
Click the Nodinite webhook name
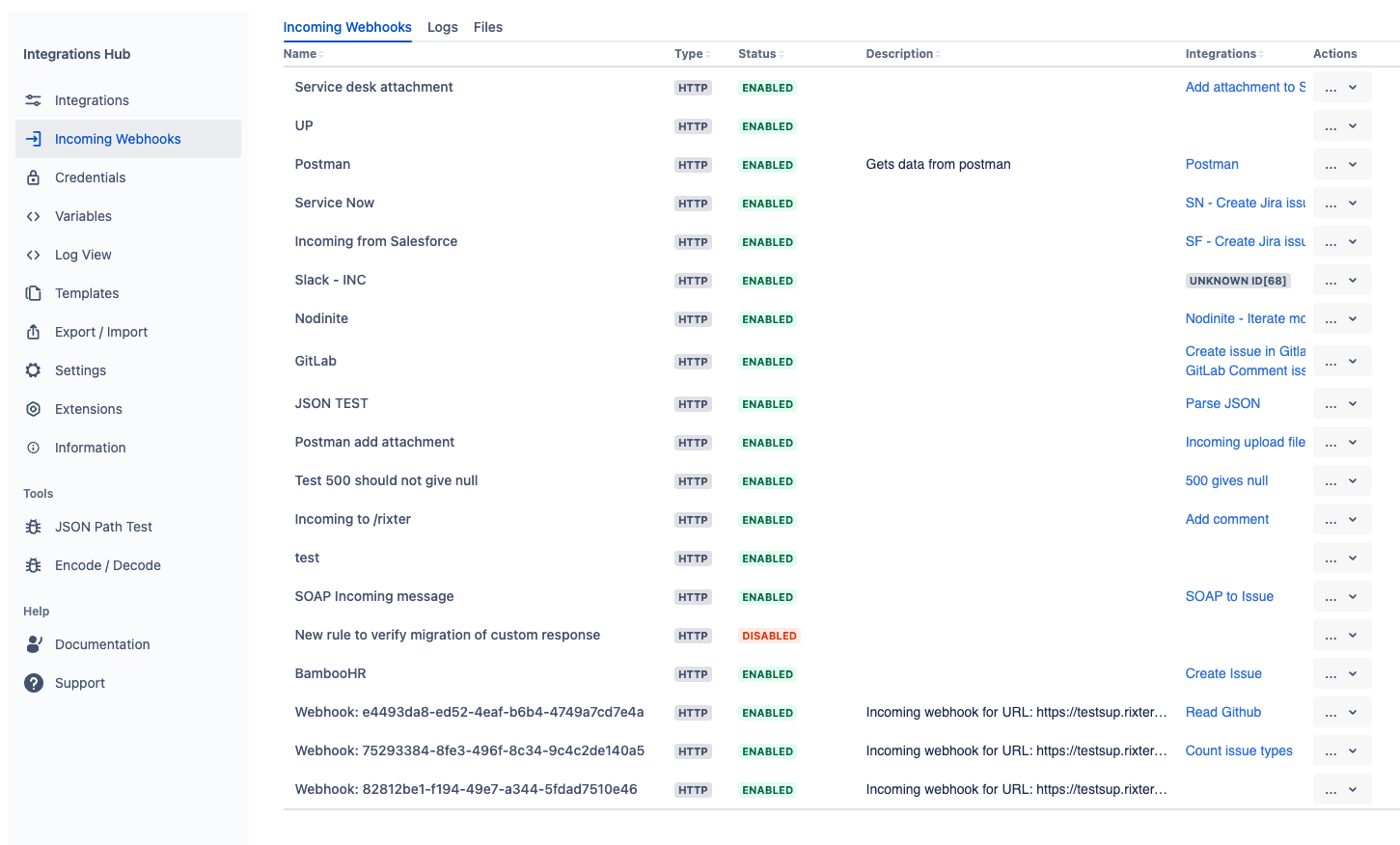pyautogui.click(x=321, y=318)
